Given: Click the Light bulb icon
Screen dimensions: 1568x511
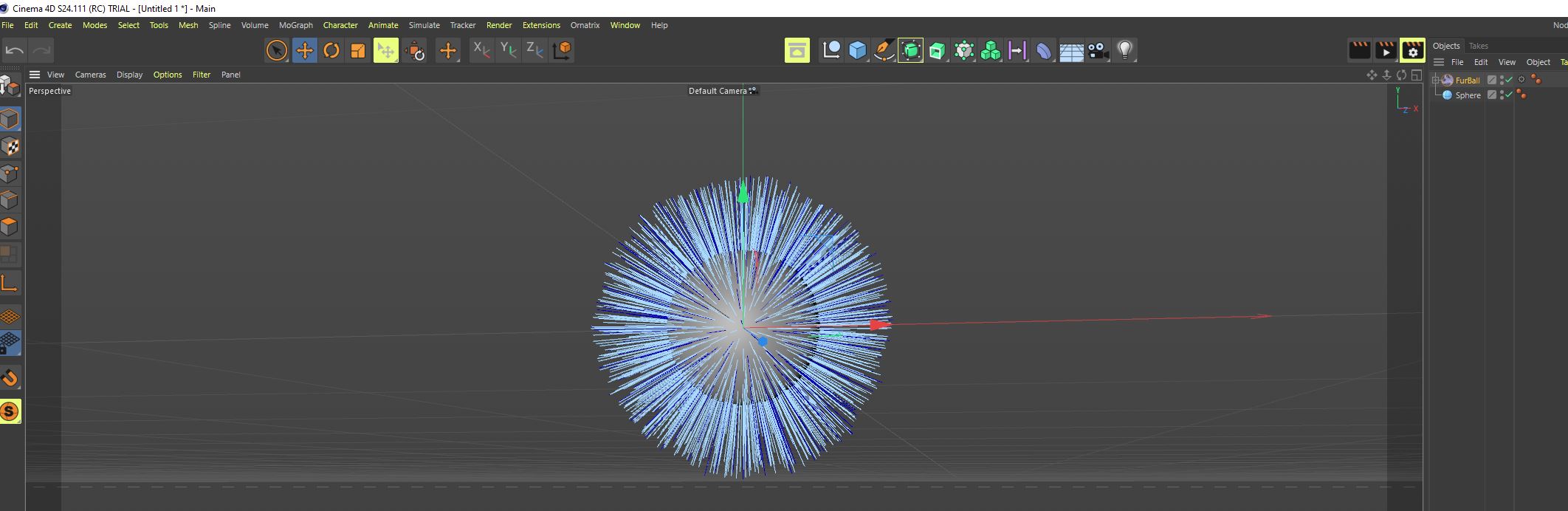Looking at the screenshot, I should tap(1124, 50).
